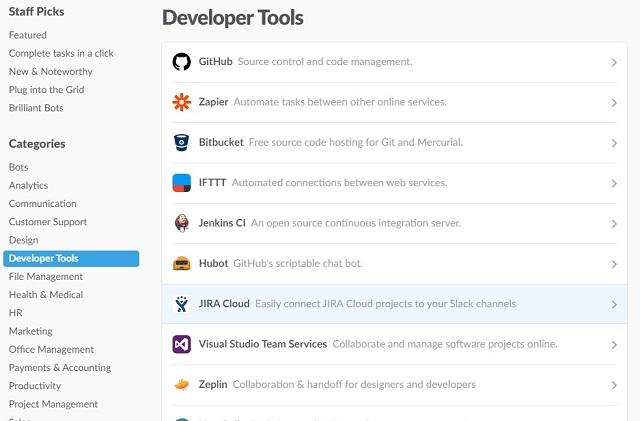Click the GitHub octocat icon
The image size is (640, 421).
[182, 62]
